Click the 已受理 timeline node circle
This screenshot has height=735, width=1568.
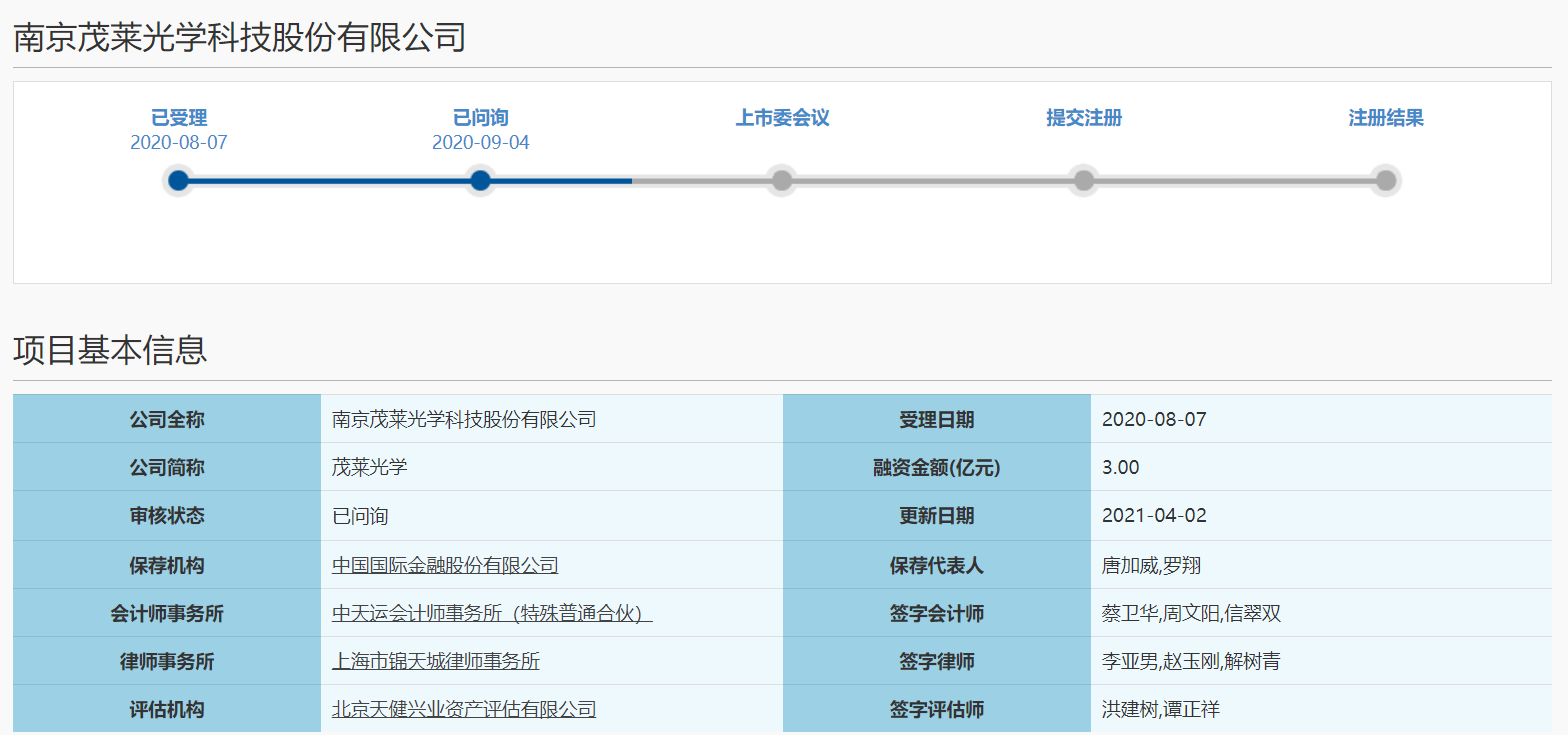[178, 181]
